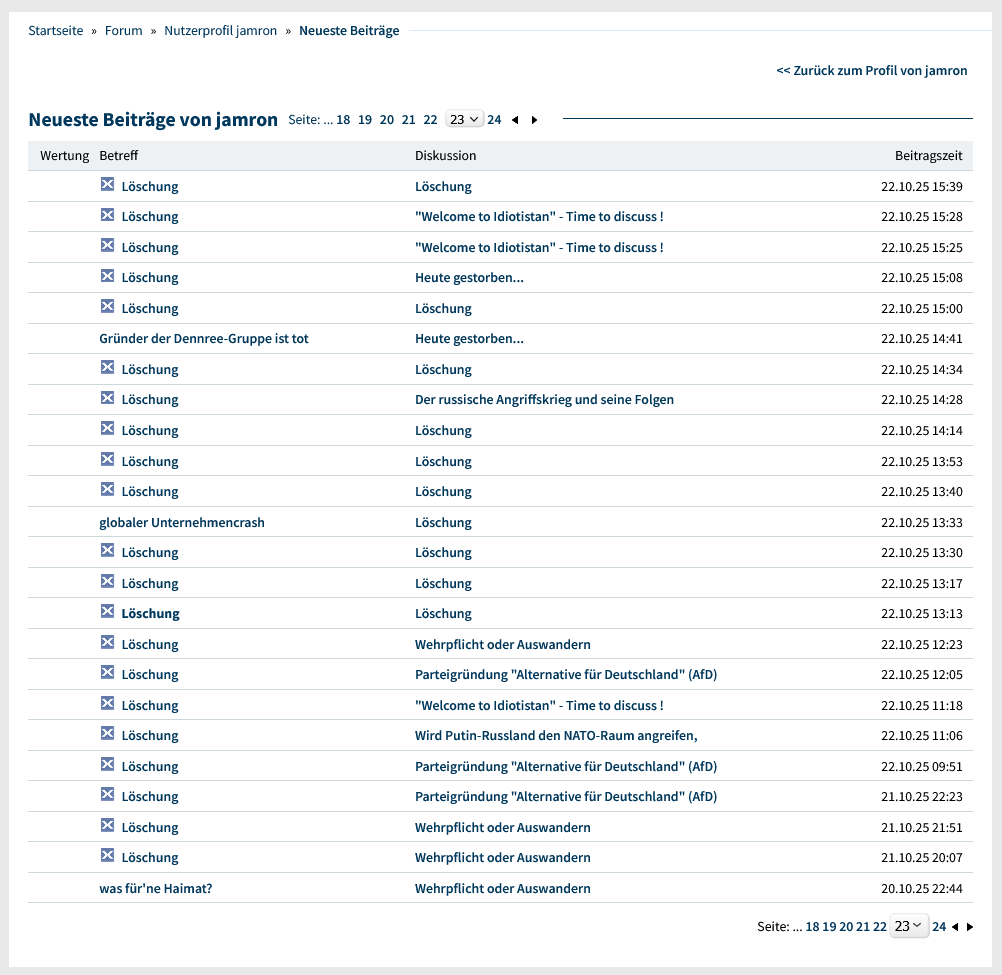Open the bottom page number dropdown showing 23

909,926
